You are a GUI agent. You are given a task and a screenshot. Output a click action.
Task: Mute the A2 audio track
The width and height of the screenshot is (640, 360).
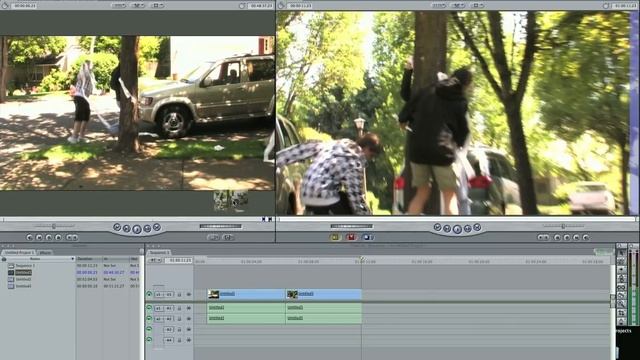pyautogui.click(x=149, y=319)
